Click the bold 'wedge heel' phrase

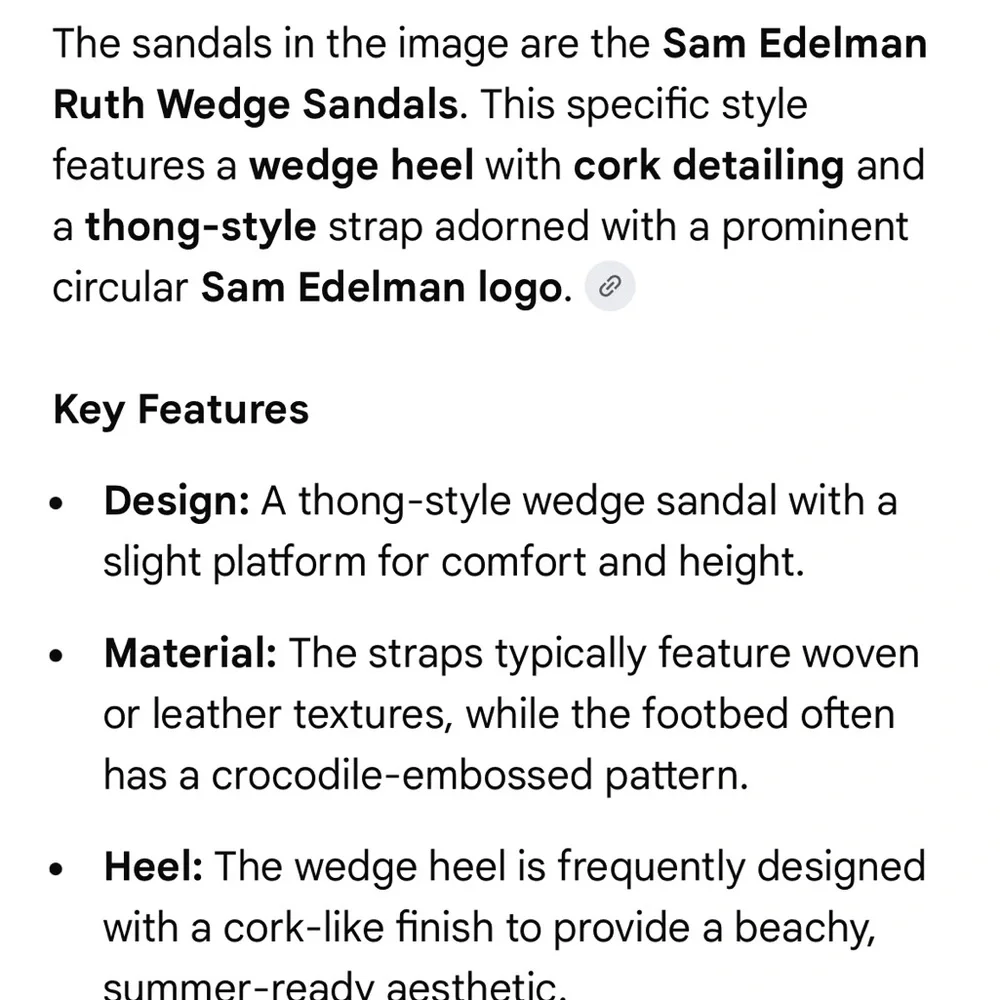[361, 166]
